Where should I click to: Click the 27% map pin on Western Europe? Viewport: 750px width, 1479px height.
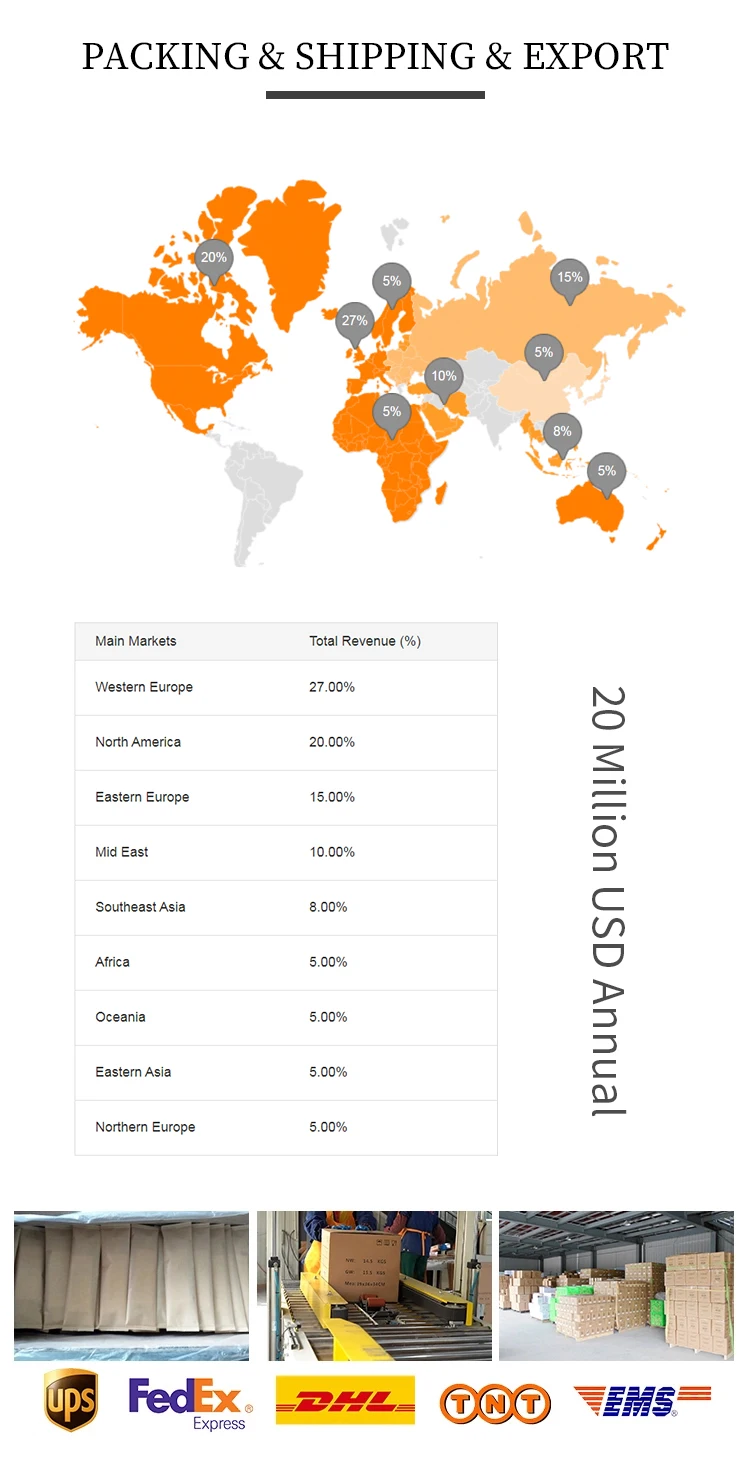coord(355,322)
